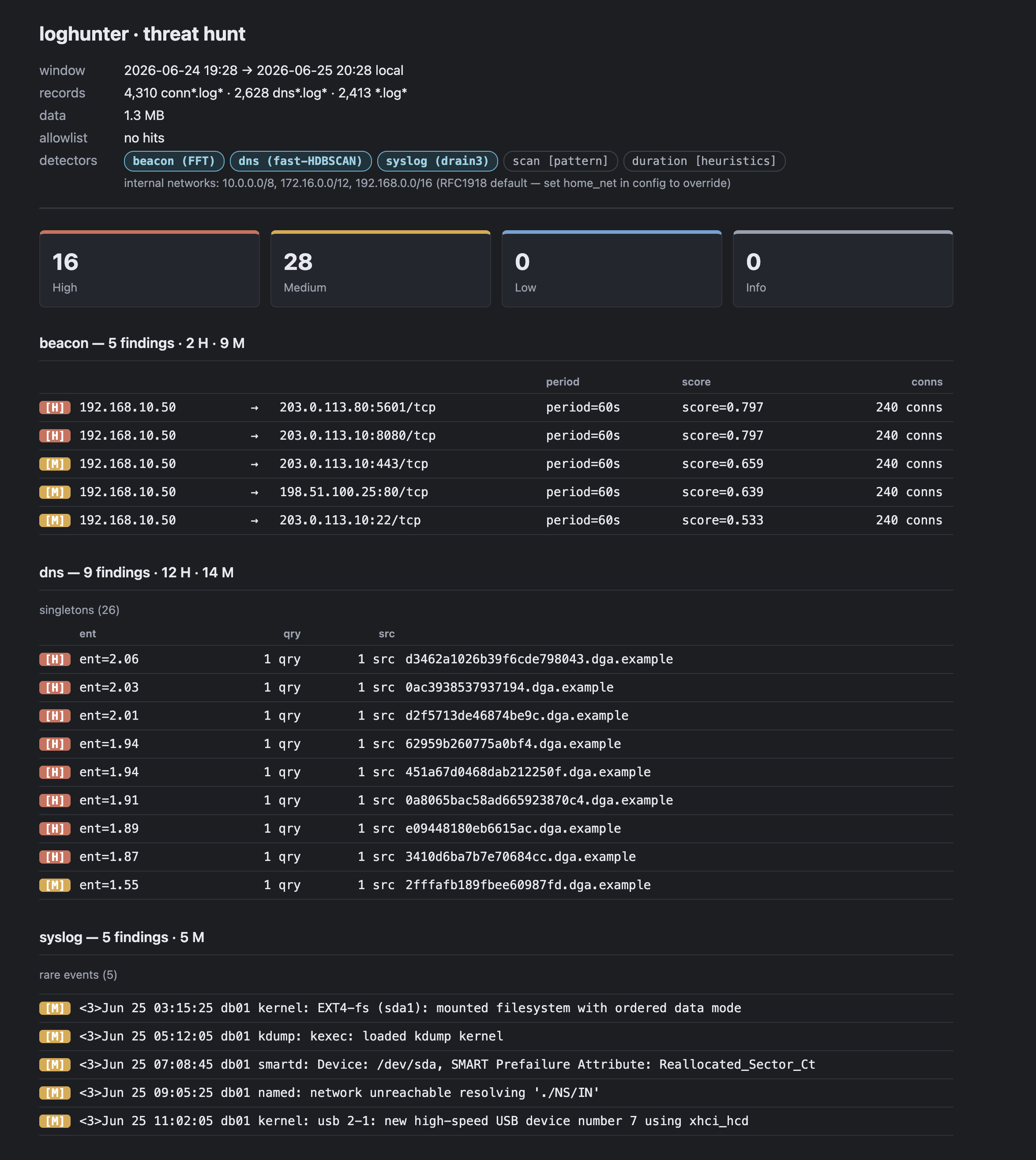Select beacon row to 198.51.100.25:80/tcp
This screenshot has width=1036, height=1160.
pyautogui.click(x=496, y=492)
